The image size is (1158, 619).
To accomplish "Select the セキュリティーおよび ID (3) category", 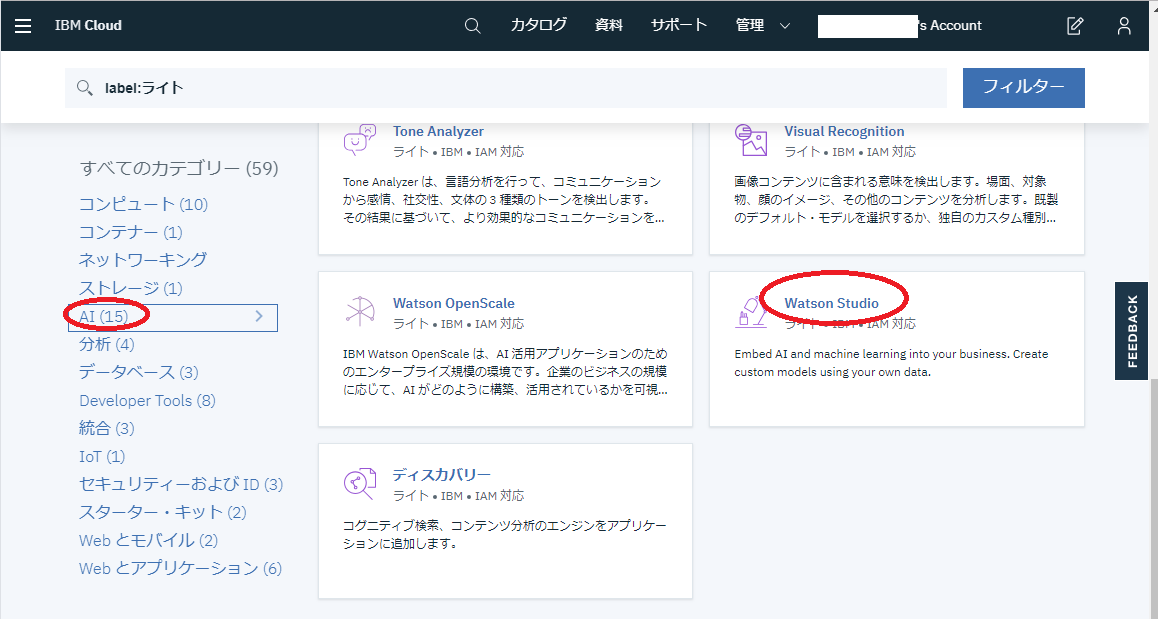I will coord(181,485).
